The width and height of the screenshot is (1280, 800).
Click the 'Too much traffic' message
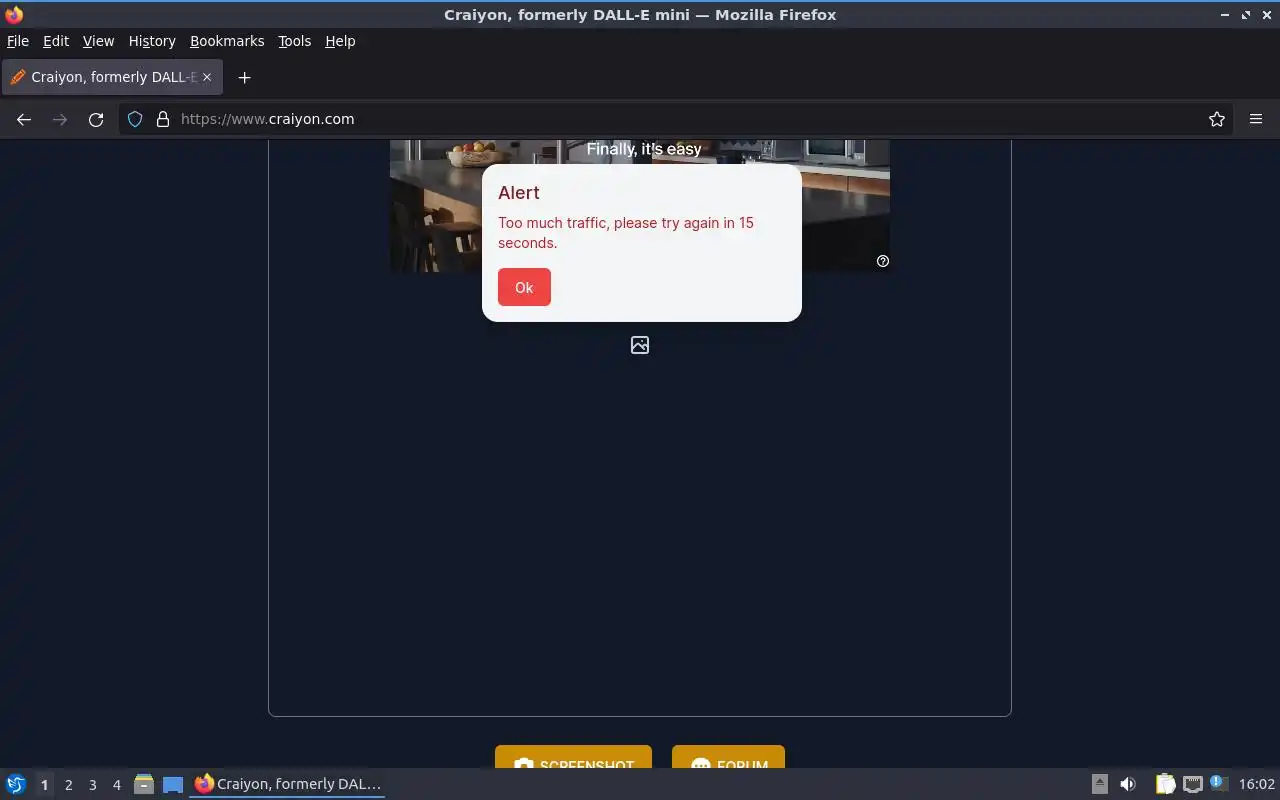626,232
